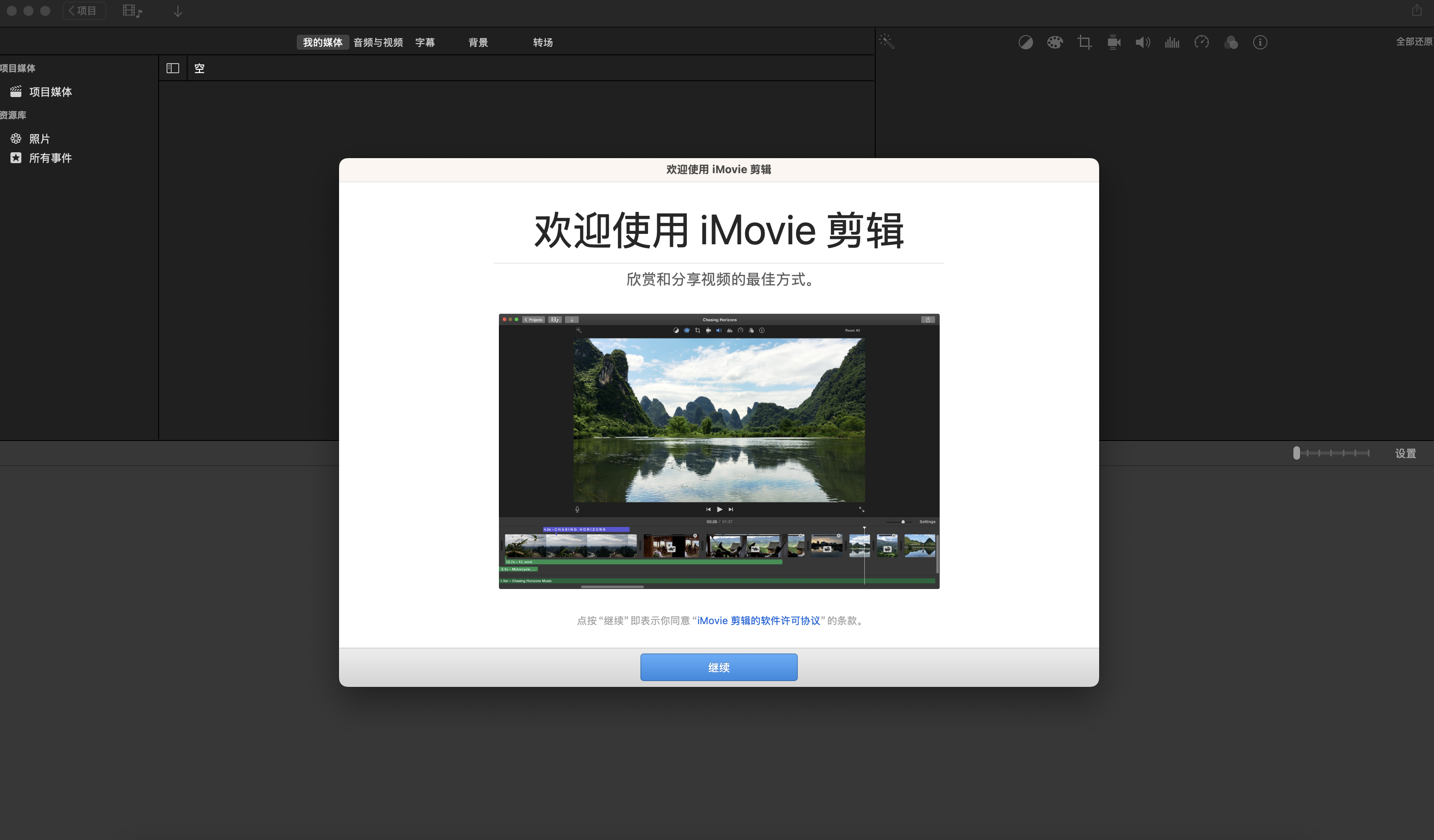
Task: Select the color correction palette icon
Action: (1054, 43)
